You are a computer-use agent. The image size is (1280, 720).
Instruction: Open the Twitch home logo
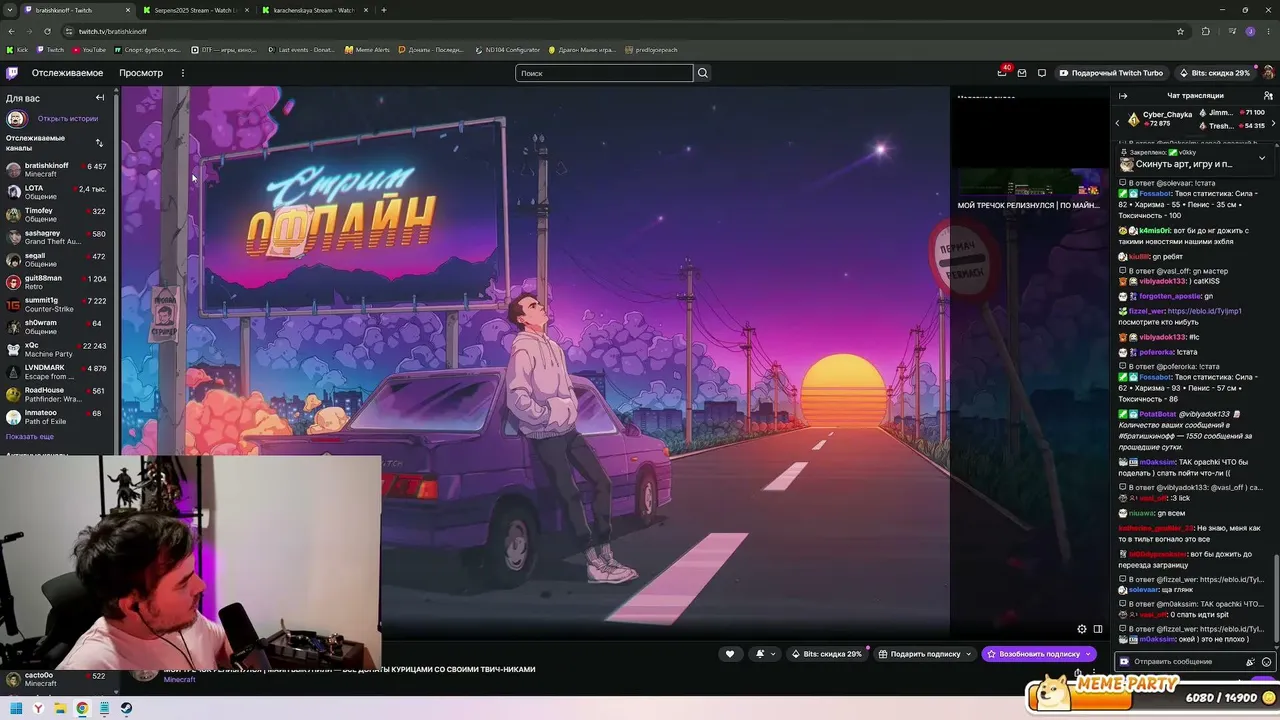click(x=12, y=73)
